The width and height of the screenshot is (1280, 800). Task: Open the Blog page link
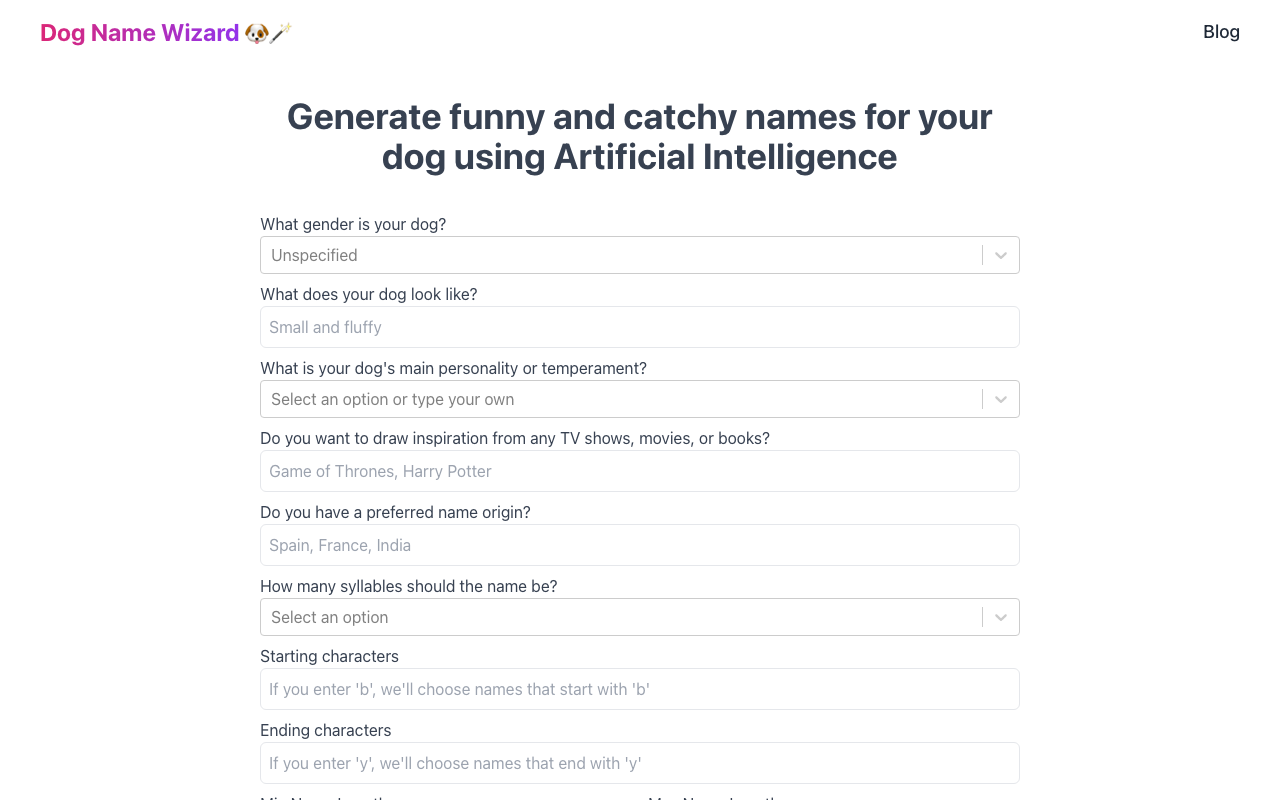tap(1221, 32)
